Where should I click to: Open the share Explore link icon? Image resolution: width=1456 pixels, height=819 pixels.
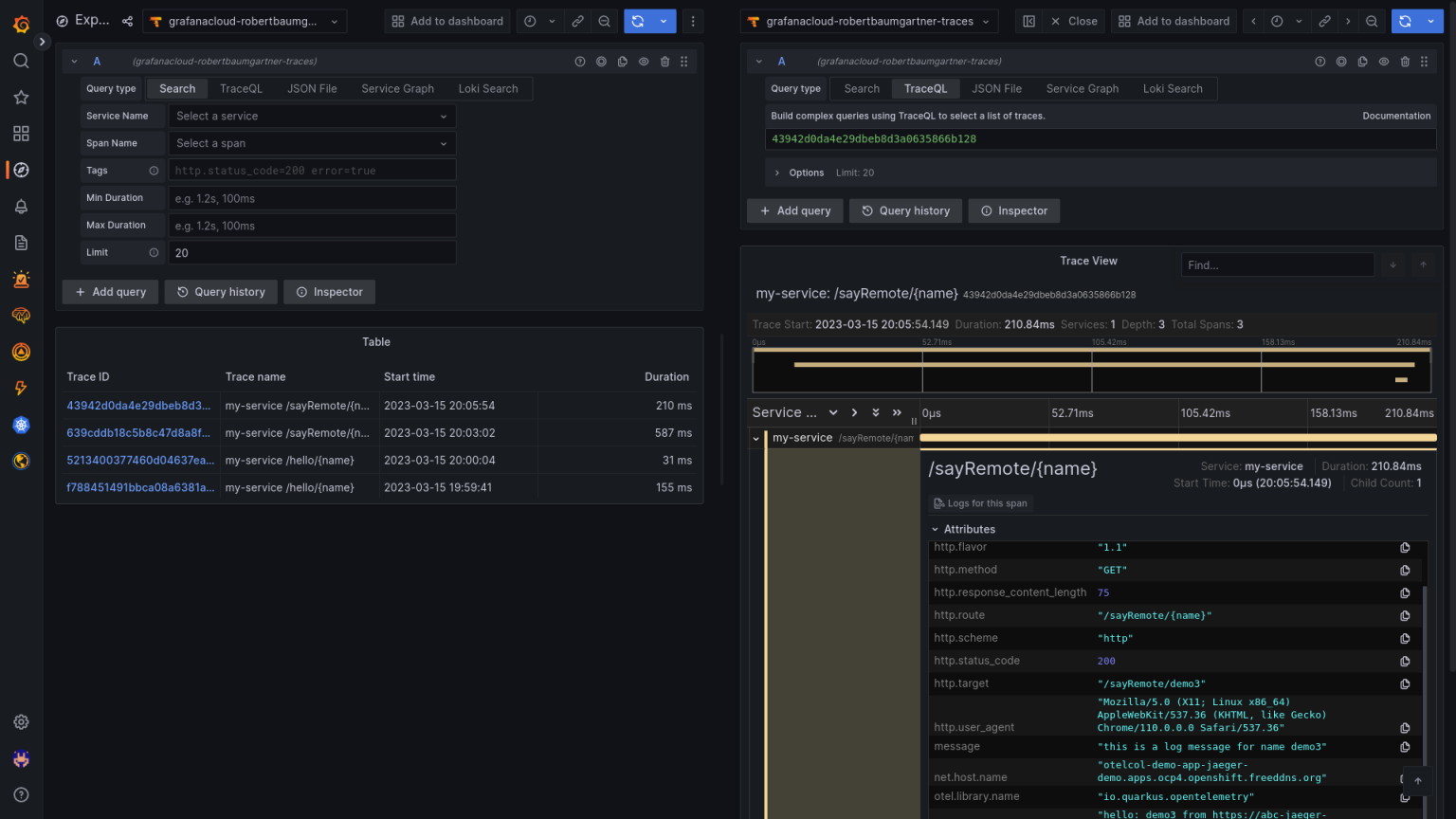click(x=126, y=21)
